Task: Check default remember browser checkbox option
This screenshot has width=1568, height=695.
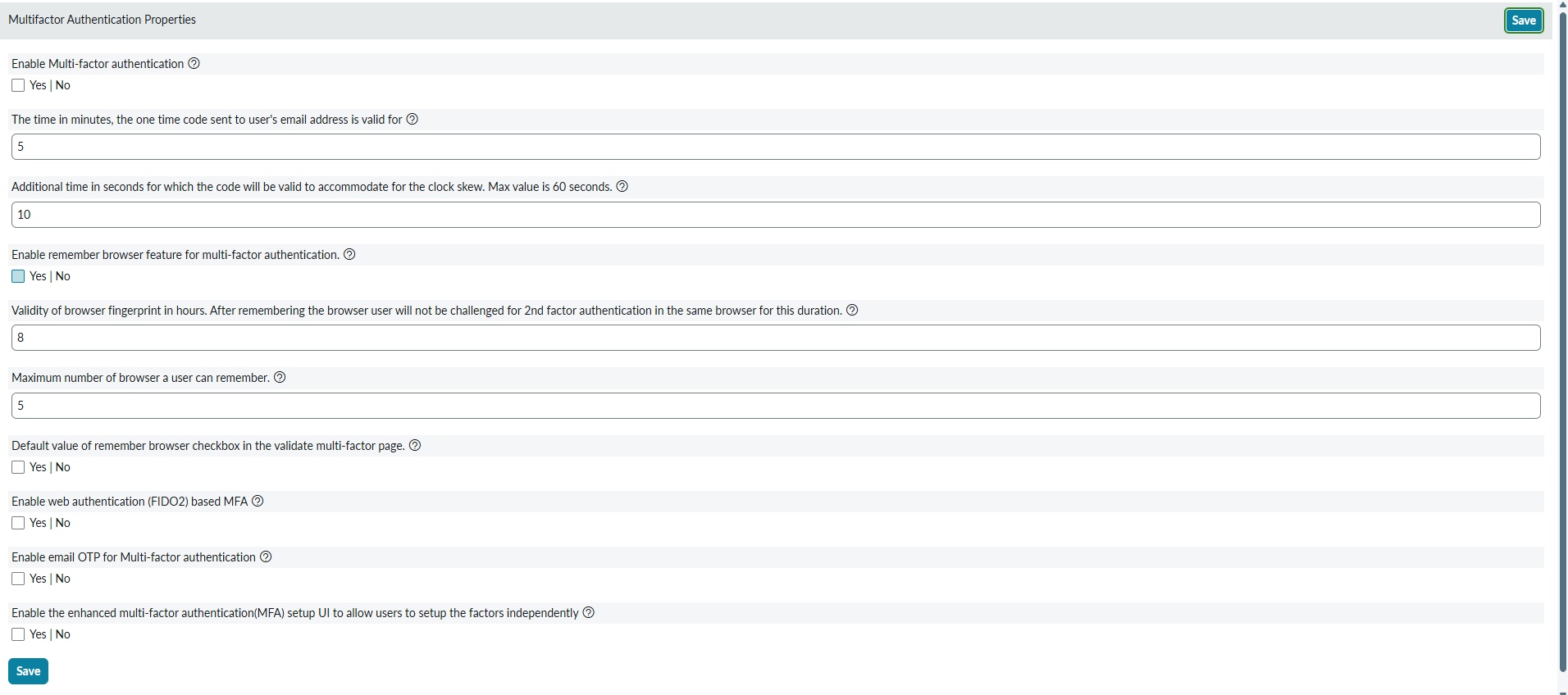Action: [18, 467]
